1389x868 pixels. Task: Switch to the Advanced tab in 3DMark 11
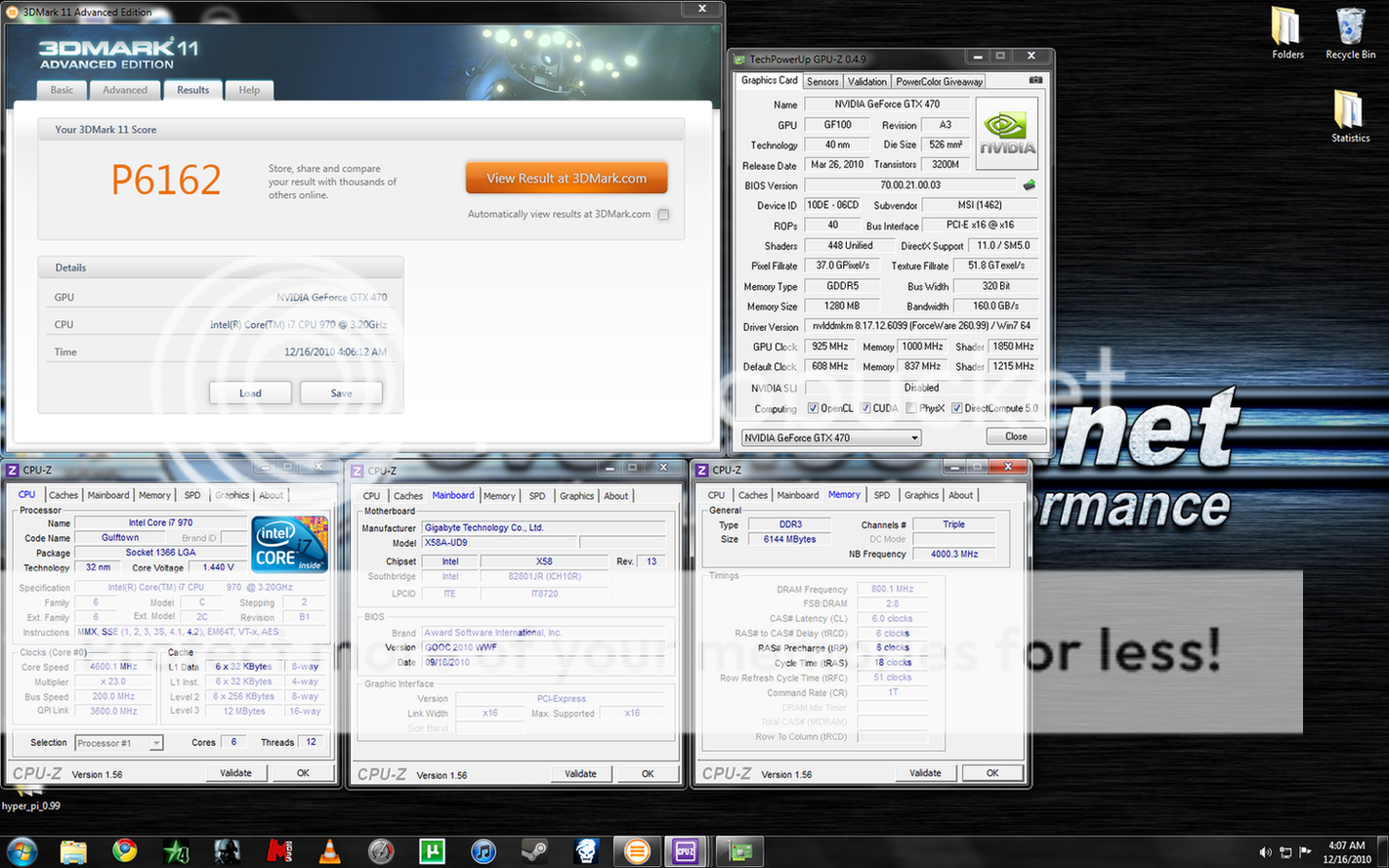click(x=125, y=90)
